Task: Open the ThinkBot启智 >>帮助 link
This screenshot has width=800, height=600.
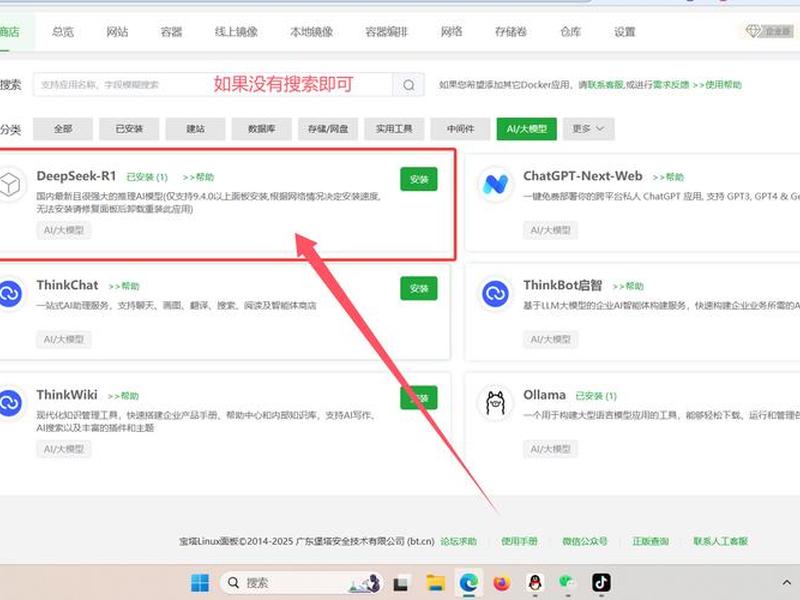Action: click(x=628, y=286)
